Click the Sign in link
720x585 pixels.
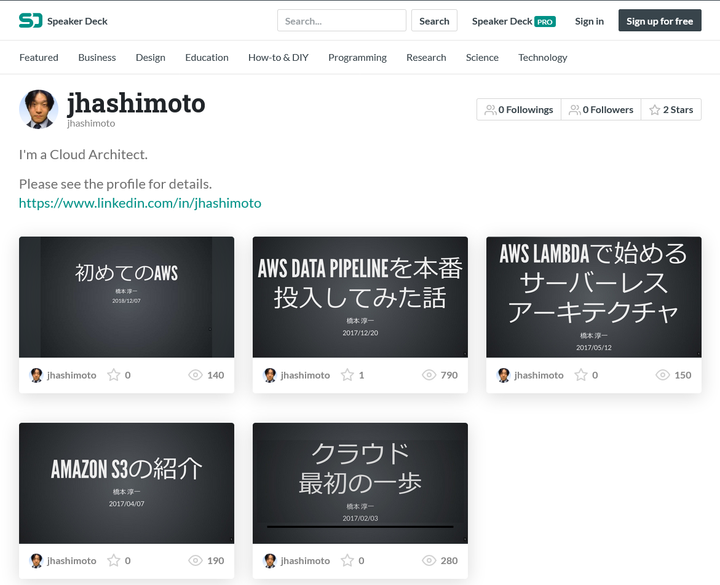tap(589, 21)
